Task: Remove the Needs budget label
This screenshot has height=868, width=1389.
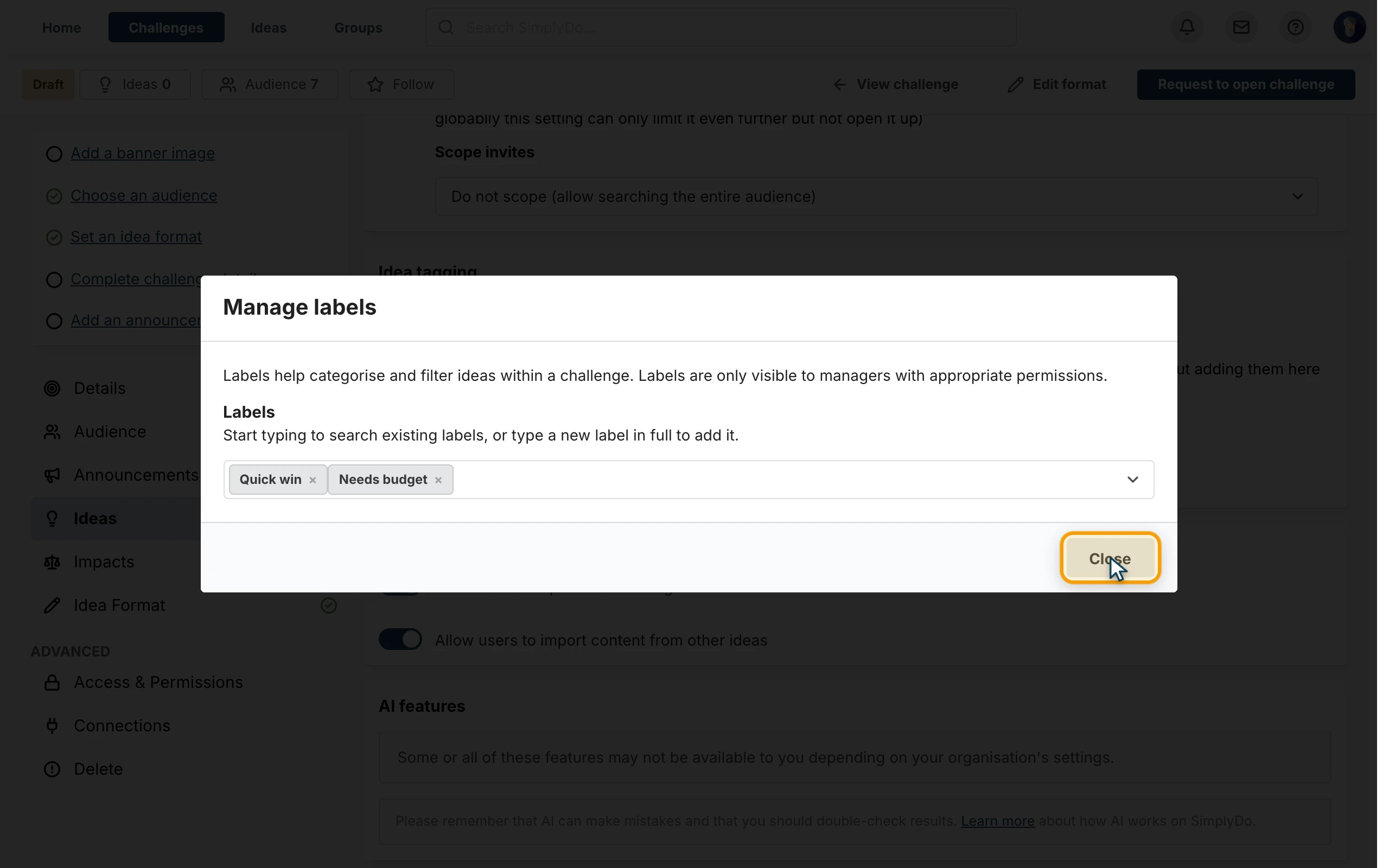Action: (x=438, y=480)
